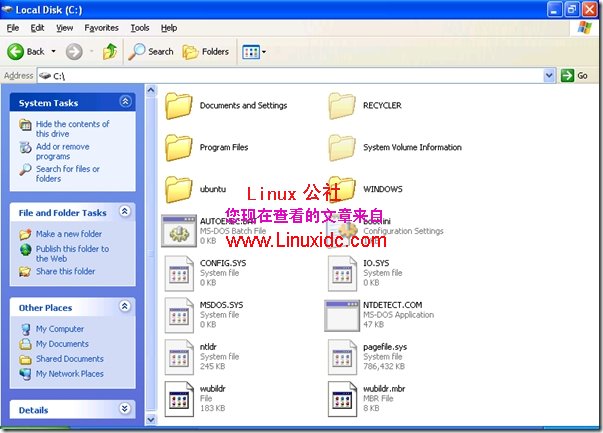Open the File menu

(13, 28)
